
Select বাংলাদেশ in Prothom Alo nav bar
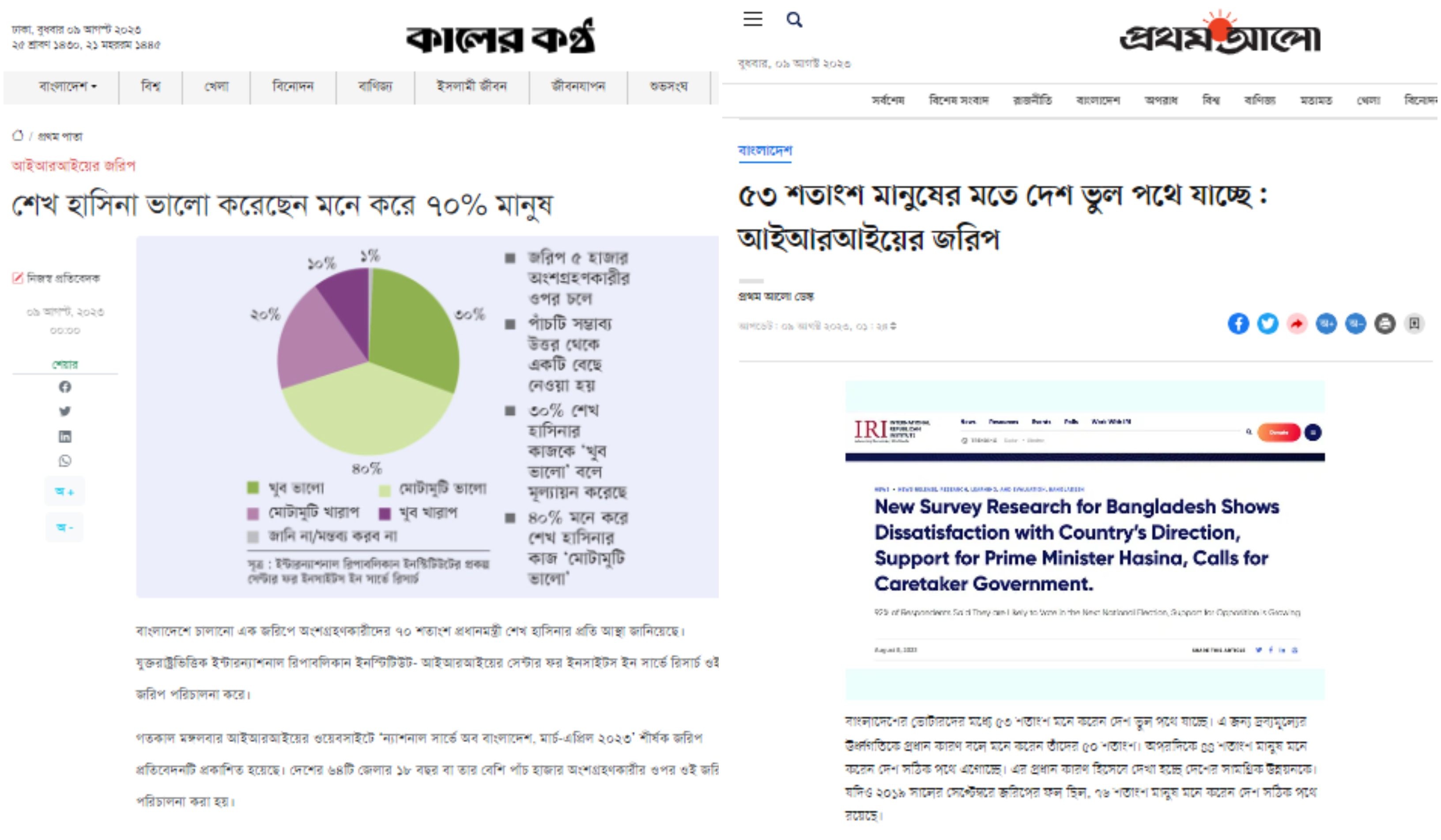click(1098, 100)
